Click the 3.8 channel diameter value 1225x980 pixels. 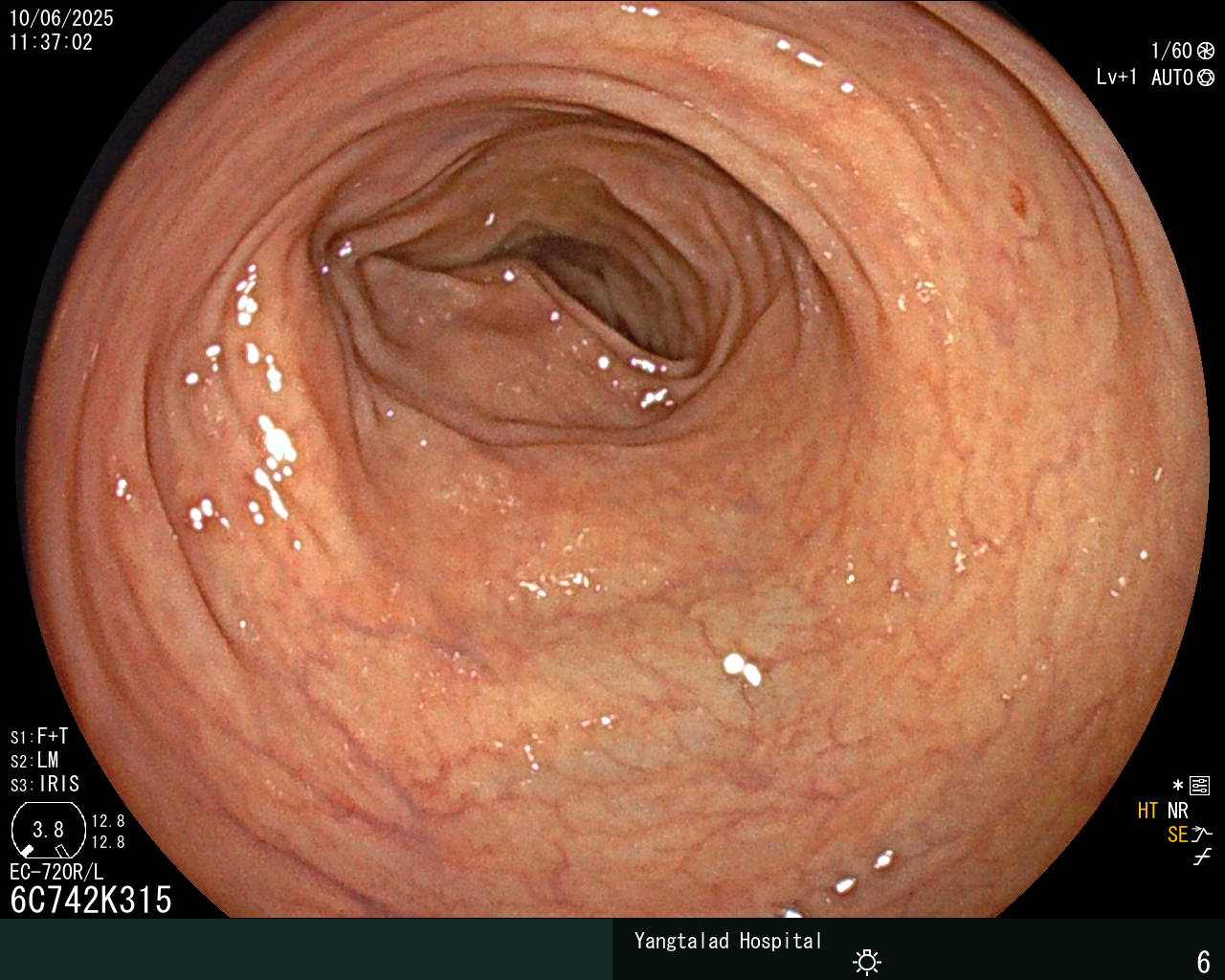(48, 829)
